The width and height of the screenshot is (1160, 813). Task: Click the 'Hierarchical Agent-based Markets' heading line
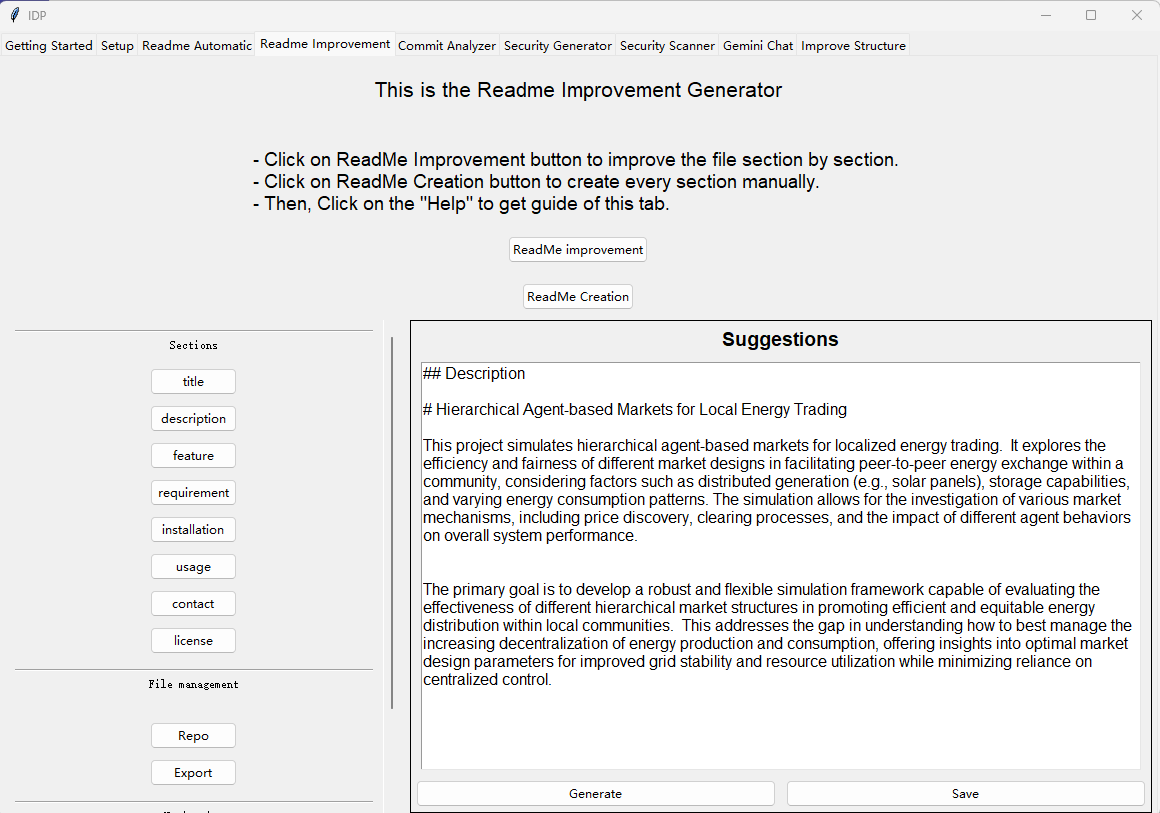[635, 410]
